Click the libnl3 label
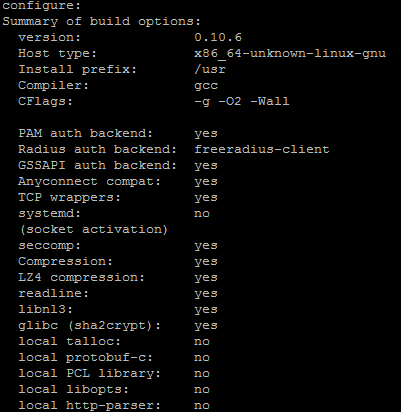The height and width of the screenshot is (412, 401). [45, 309]
